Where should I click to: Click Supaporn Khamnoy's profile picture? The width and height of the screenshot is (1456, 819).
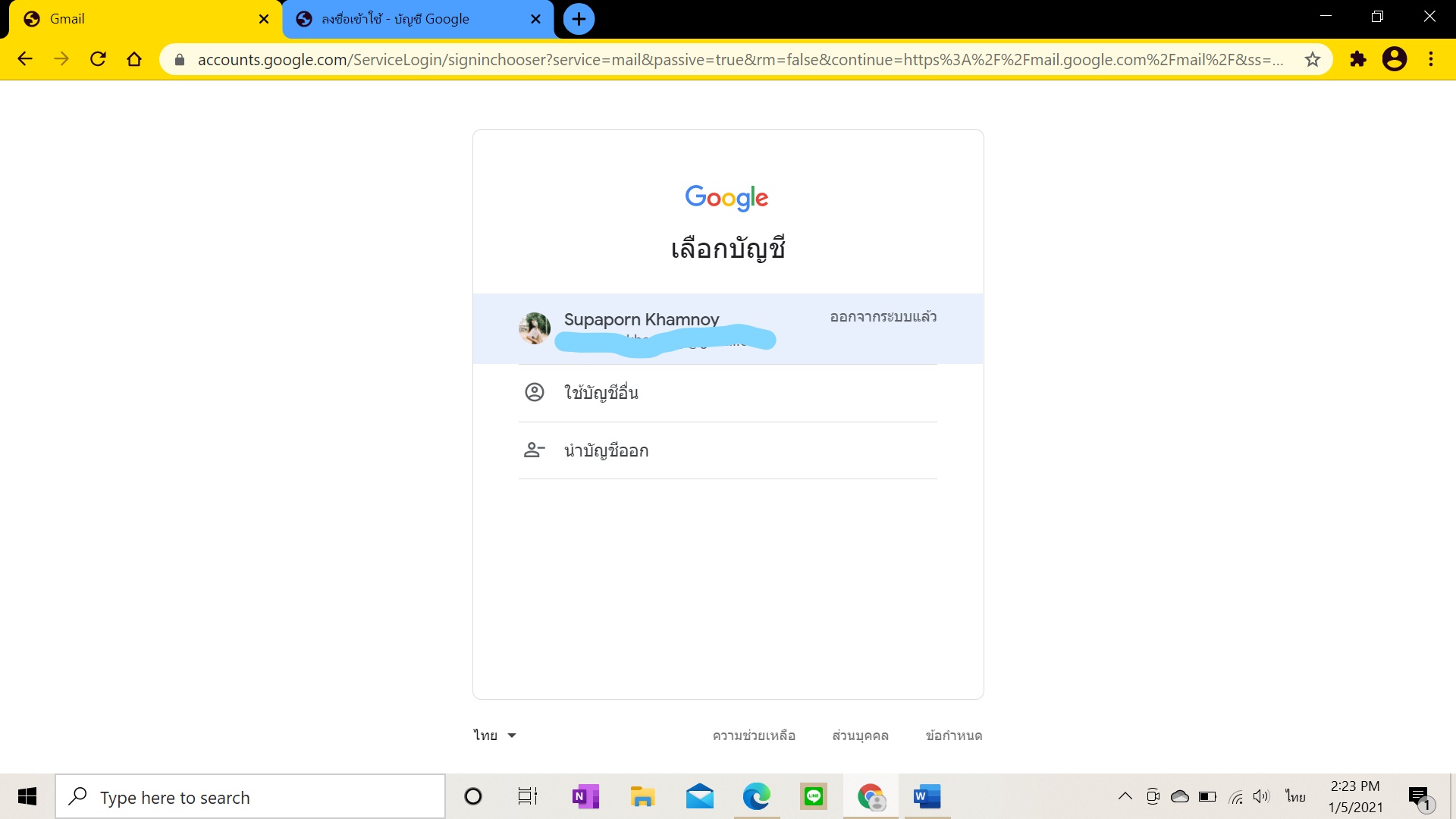tap(535, 328)
